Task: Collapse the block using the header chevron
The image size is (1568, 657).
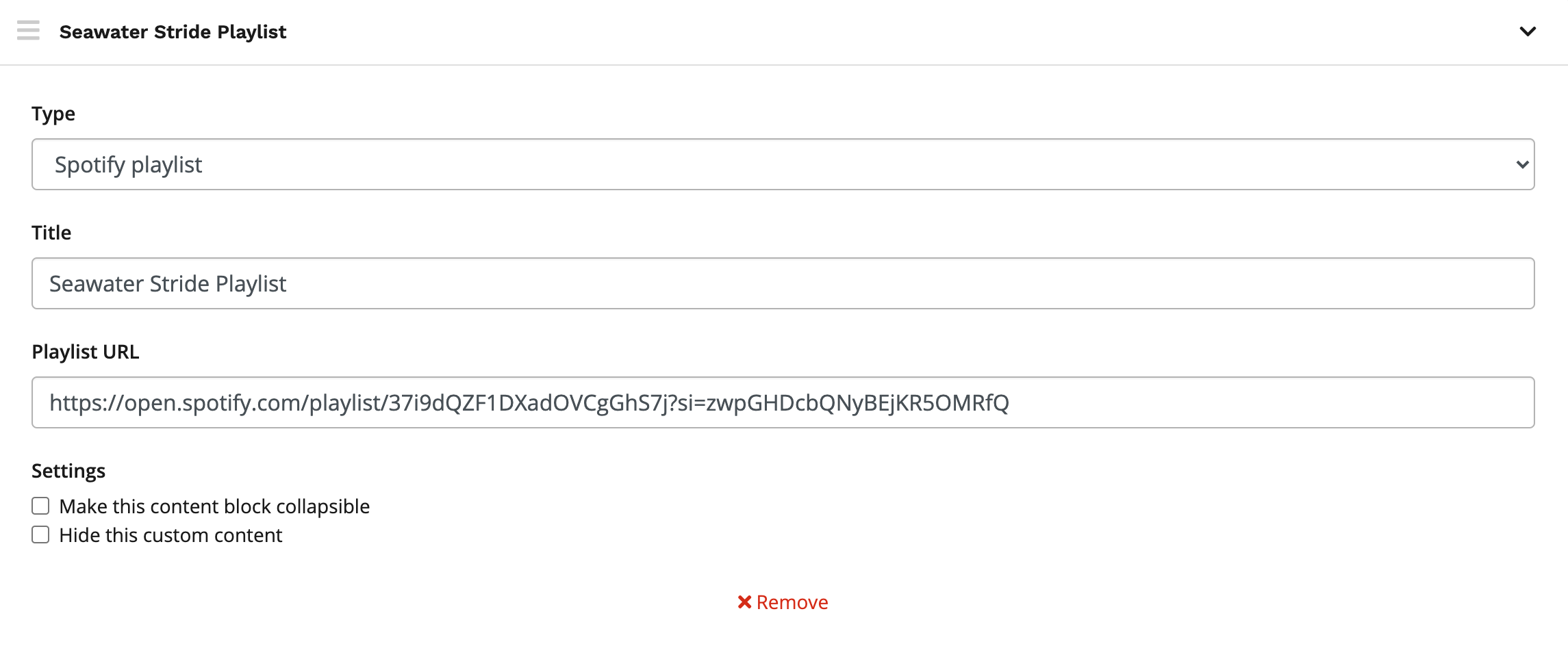Action: point(1527,31)
